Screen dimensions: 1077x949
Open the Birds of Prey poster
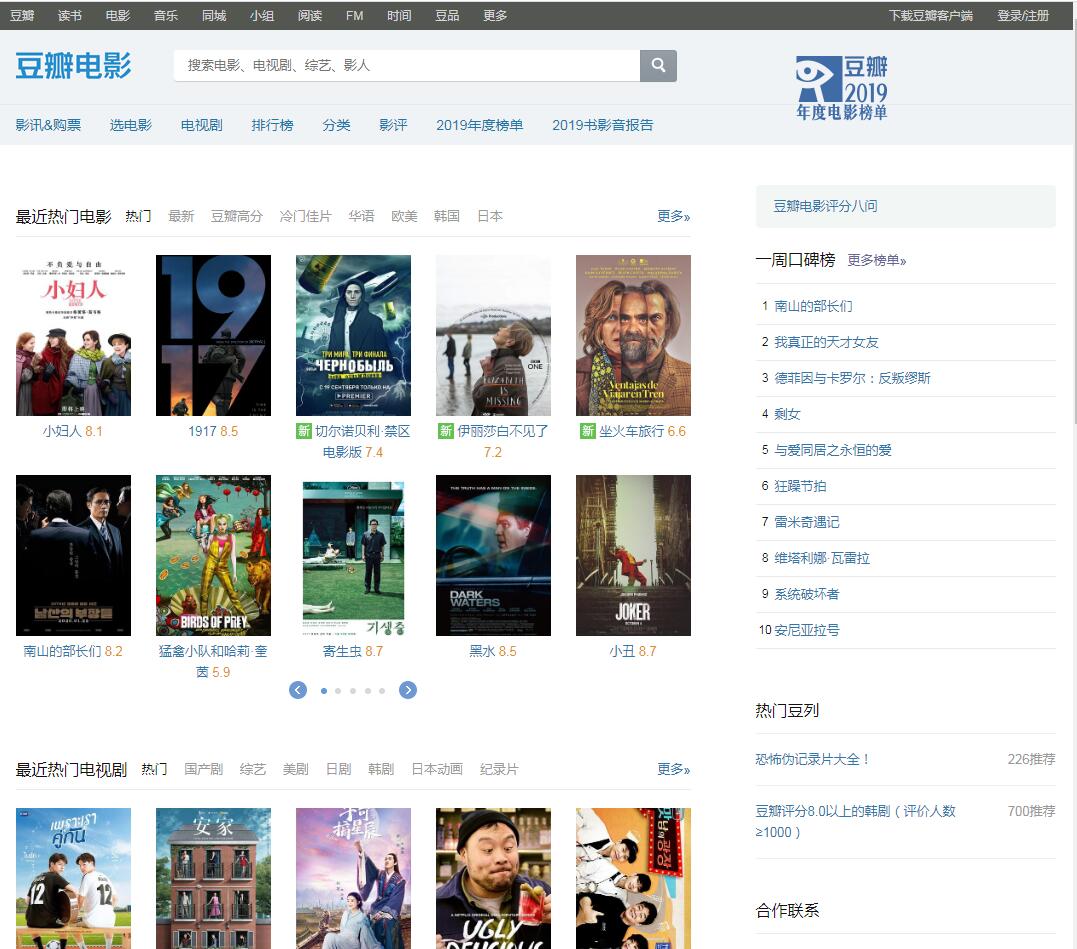tap(214, 555)
